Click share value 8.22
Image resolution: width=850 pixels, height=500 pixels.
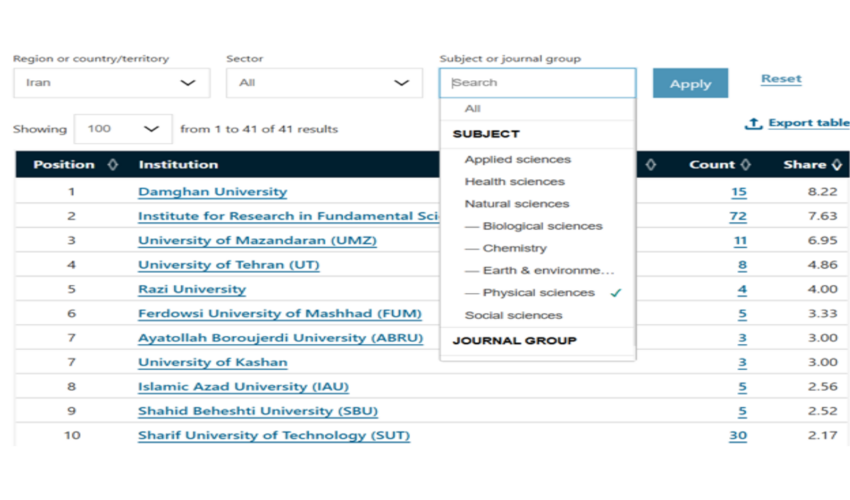pos(822,191)
